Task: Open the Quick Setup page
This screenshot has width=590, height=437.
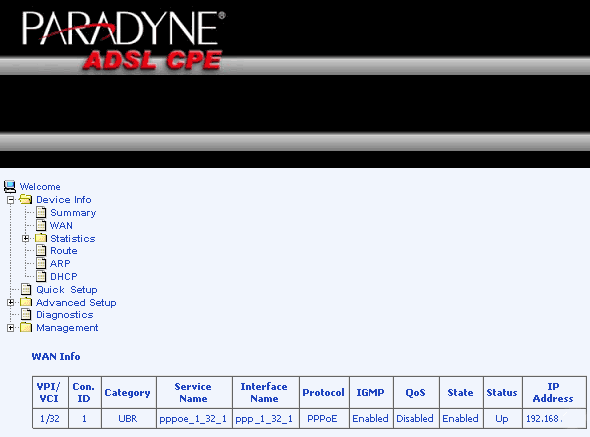Action: (x=67, y=289)
